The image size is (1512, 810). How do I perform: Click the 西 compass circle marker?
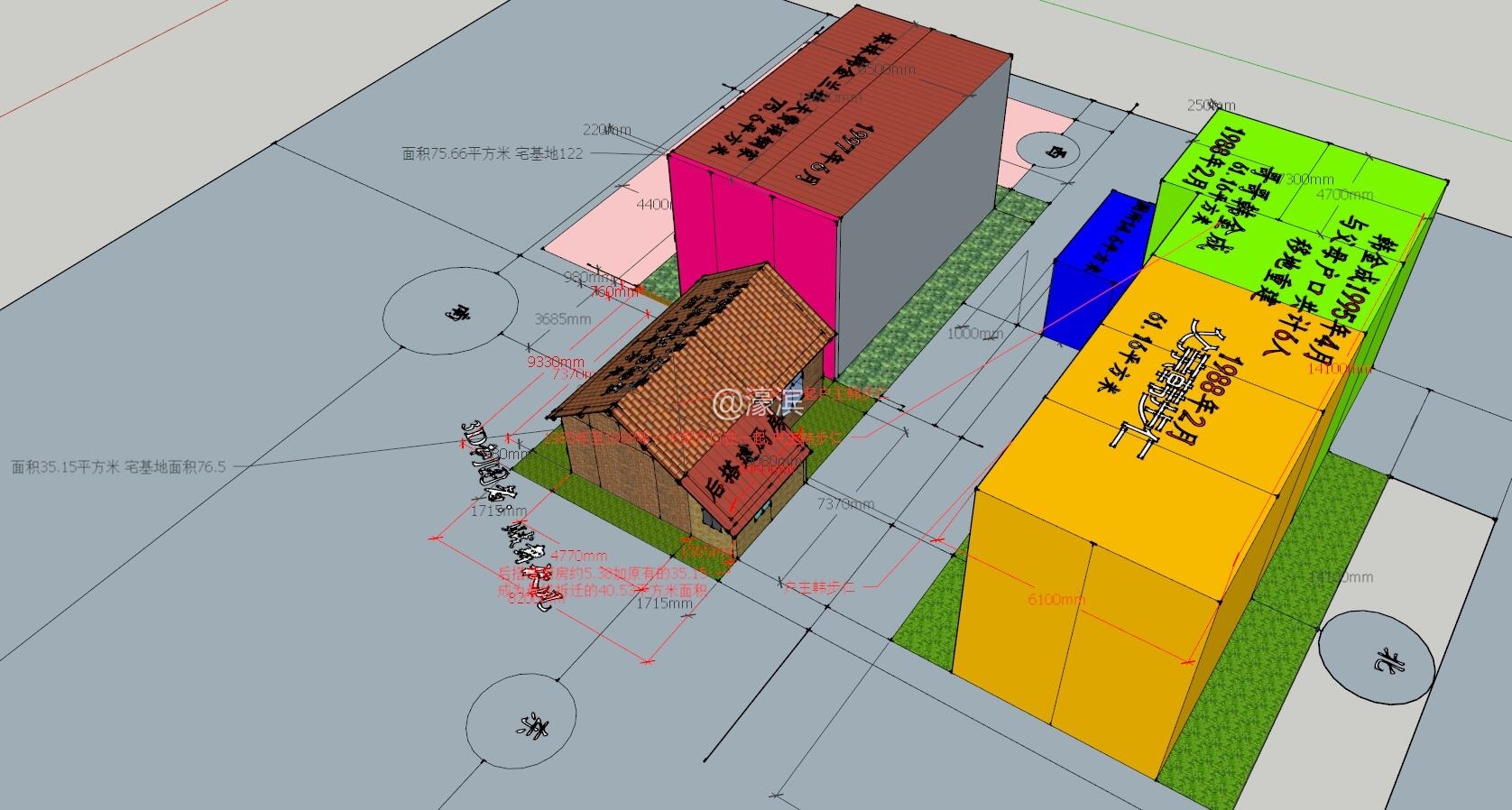pyautogui.click(x=1047, y=149)
